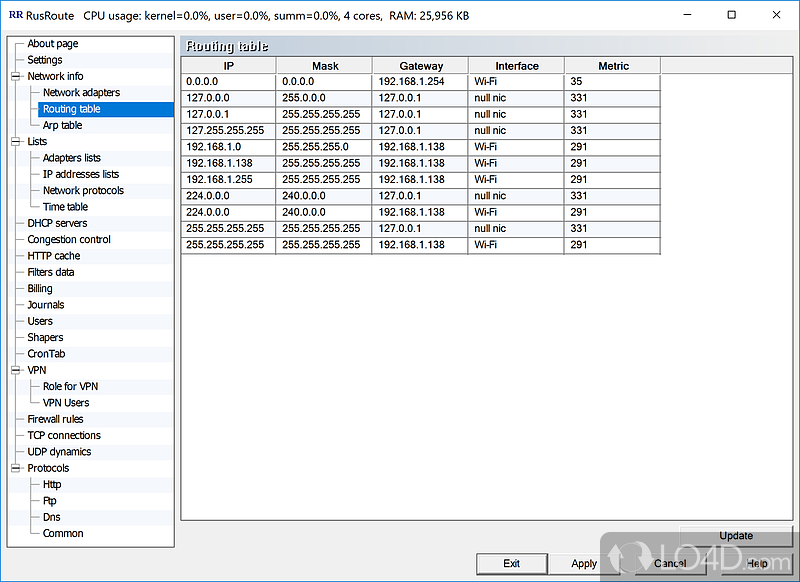Maximize the RusRoute window
This screenshot has width=800, height=582.
[x=732, y=16]
